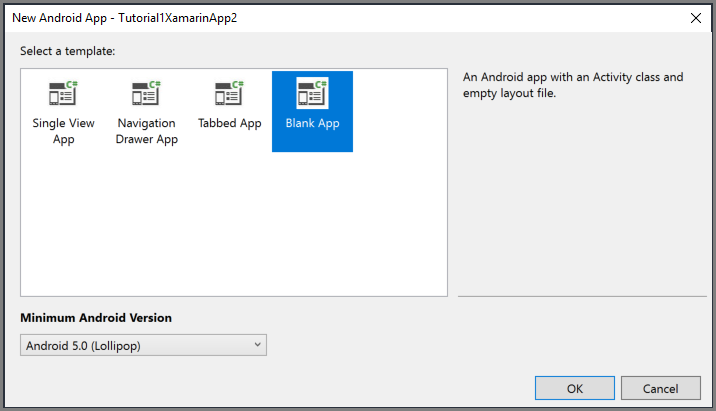Viewport: 716px width, 411px height.
Task: Choose the Tabbed App template icon
Action: click(x=230, y=93)
